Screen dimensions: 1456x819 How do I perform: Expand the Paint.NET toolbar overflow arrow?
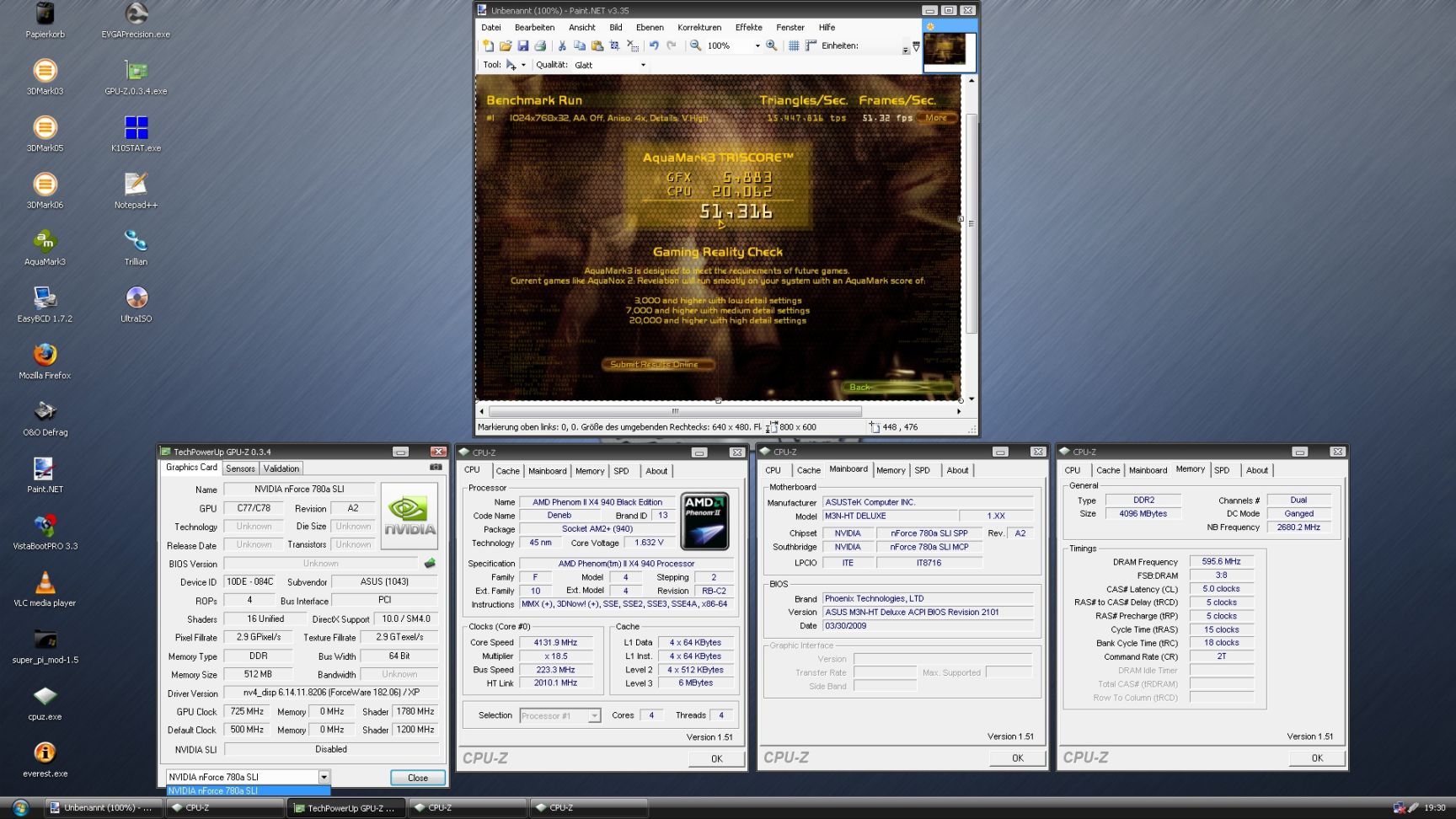click(906, 50)
